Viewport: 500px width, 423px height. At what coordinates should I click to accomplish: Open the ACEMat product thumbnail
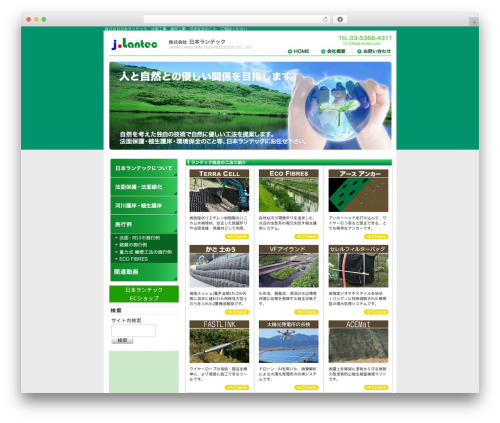(358, 342)
